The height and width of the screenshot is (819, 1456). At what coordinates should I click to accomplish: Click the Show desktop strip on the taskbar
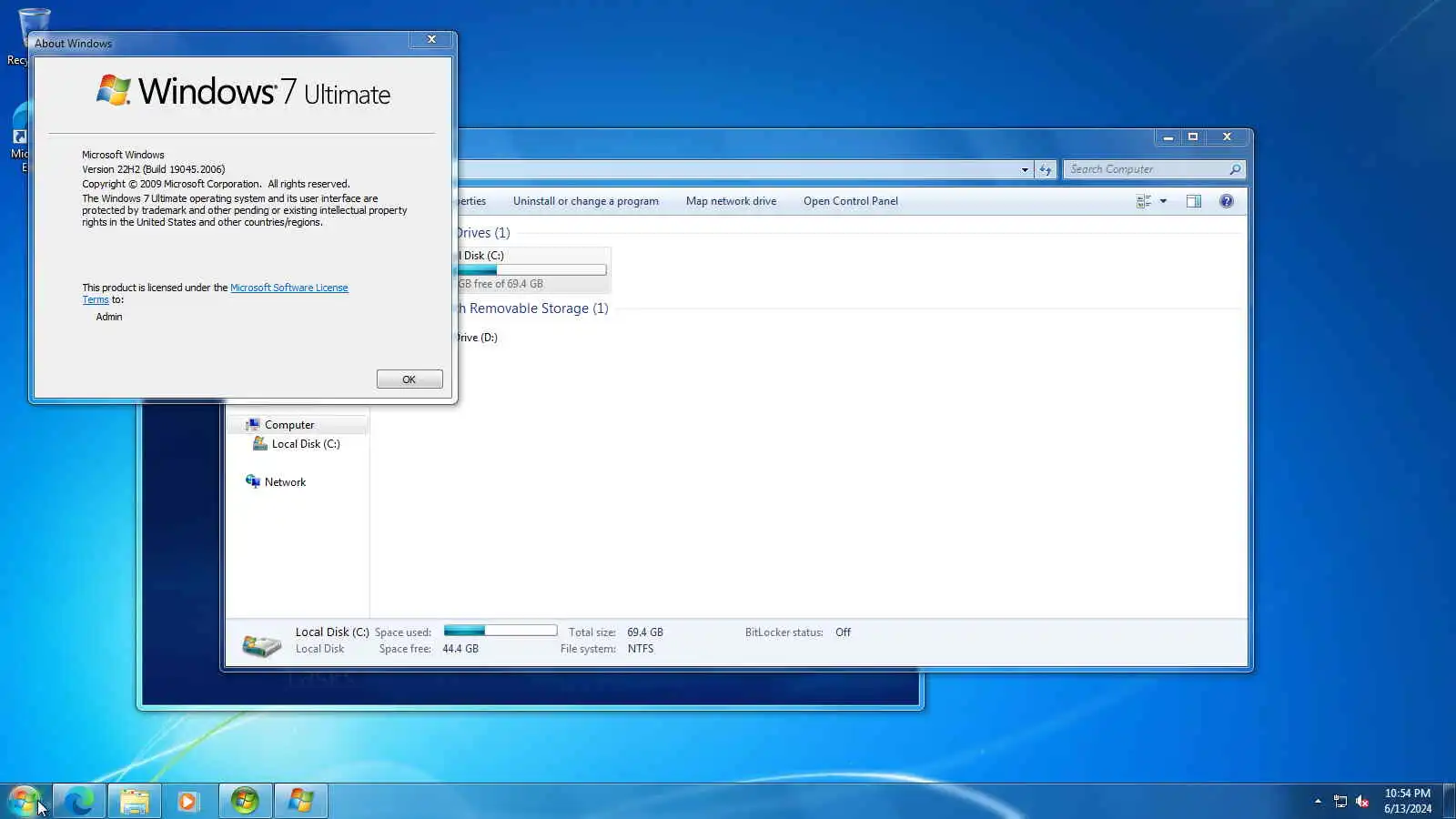(x=1450, y=801)
